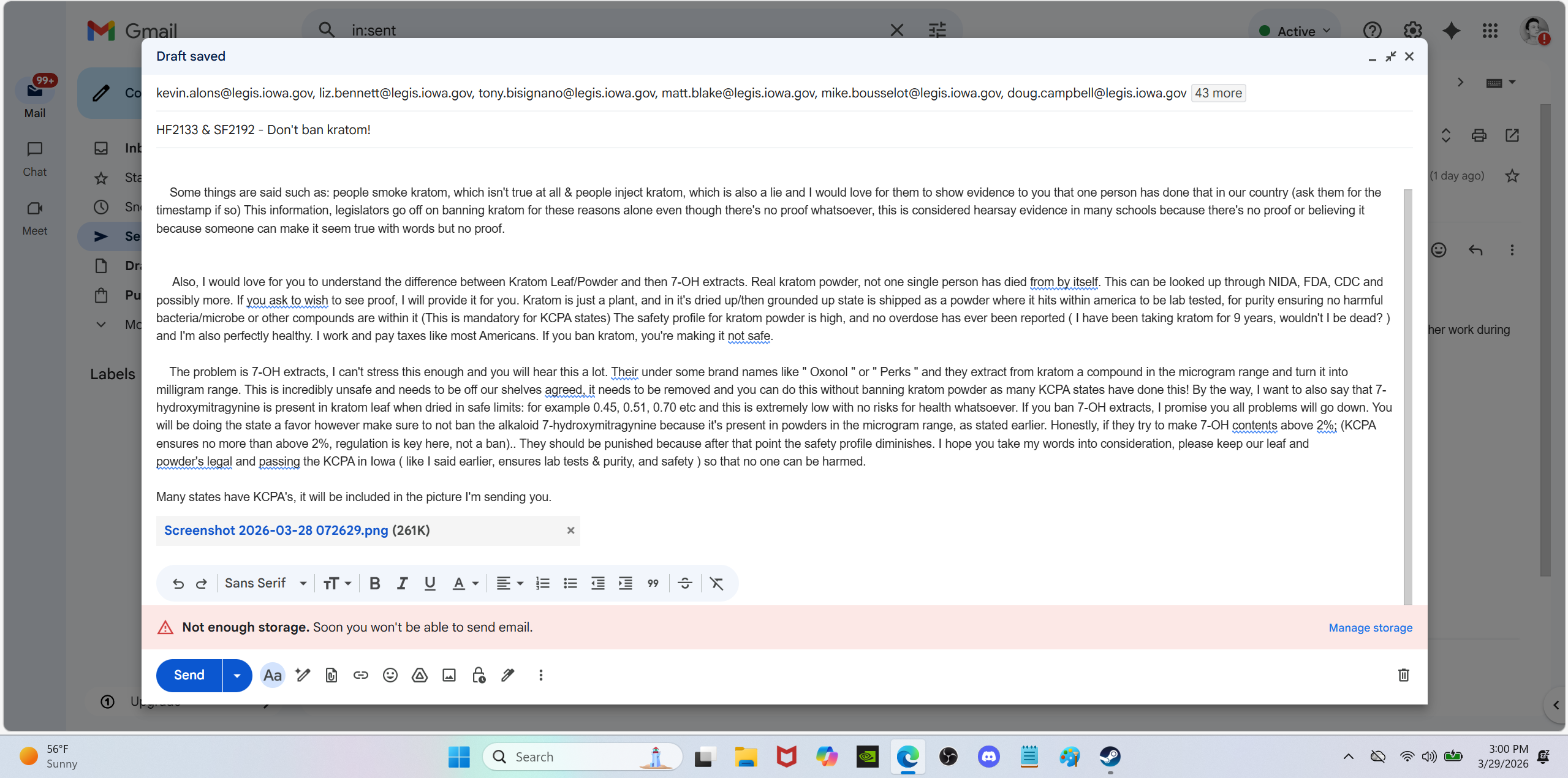Remove the attached screenshot file
1568x778 pixels.
[x=570, y=531]
